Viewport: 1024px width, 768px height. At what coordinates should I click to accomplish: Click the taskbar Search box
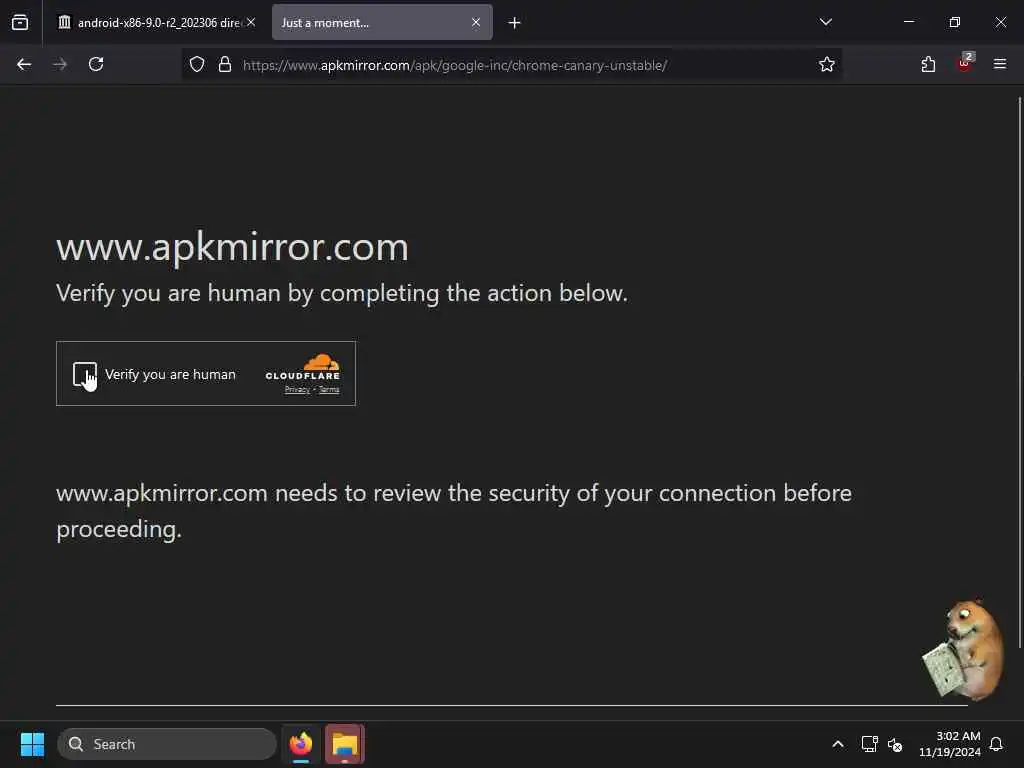pos(167,744)
